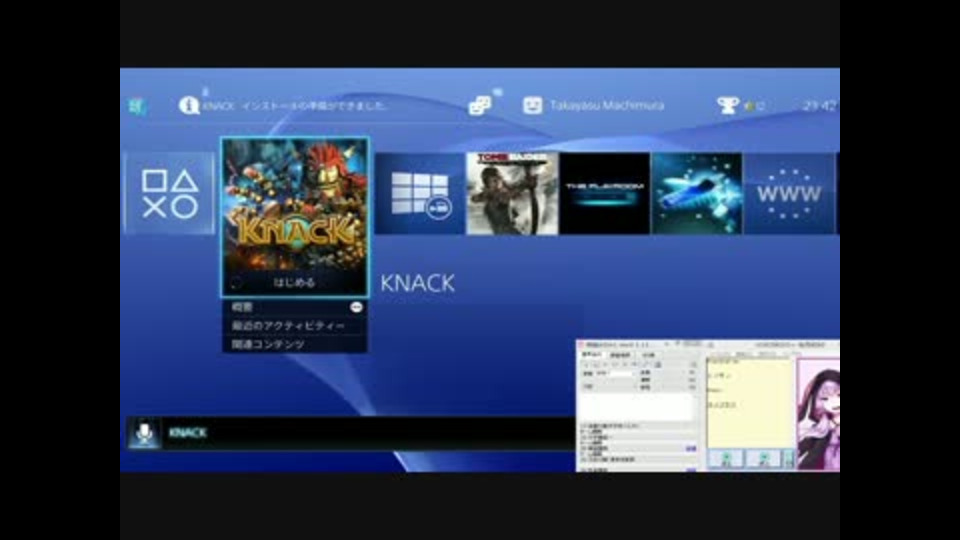Open the WWW Internet Browser tile
Screen dimensions: 960x540
coord(789,193)
